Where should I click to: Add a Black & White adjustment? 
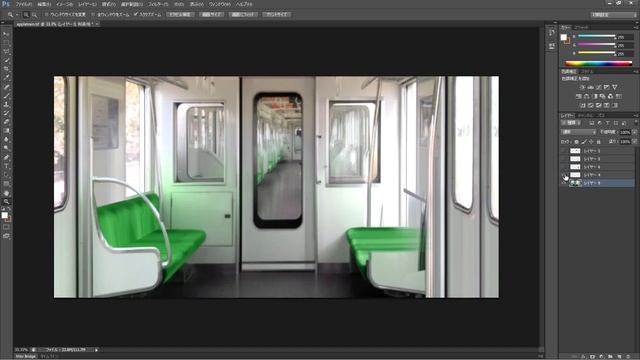pyautogui.click(x=595, y=96)
